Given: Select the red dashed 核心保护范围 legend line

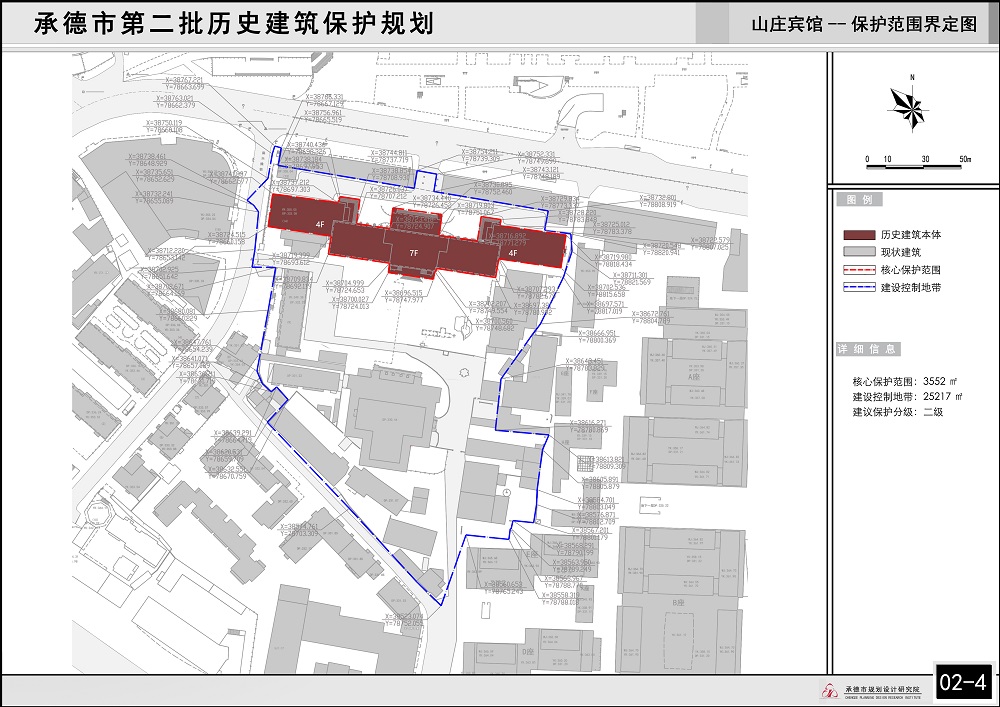Looking at the screenshot, I should coord(857,270).
